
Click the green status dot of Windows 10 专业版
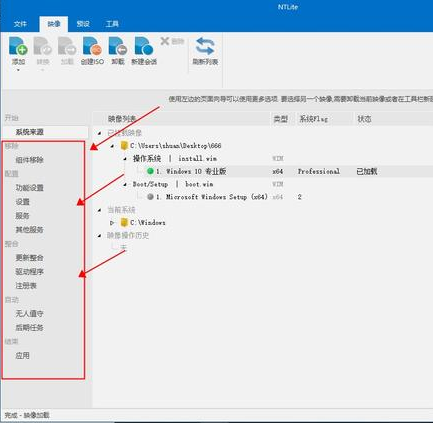(x=150, y=171)
